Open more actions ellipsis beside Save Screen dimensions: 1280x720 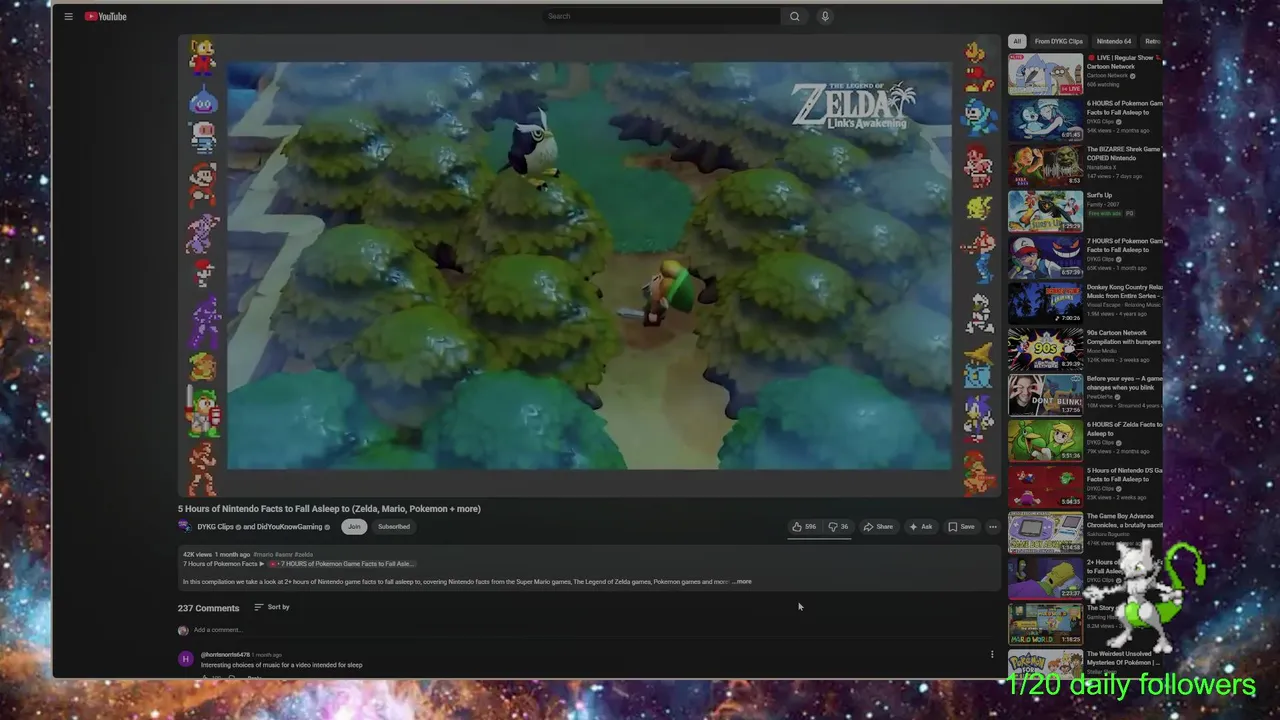[x=992, y=527]
